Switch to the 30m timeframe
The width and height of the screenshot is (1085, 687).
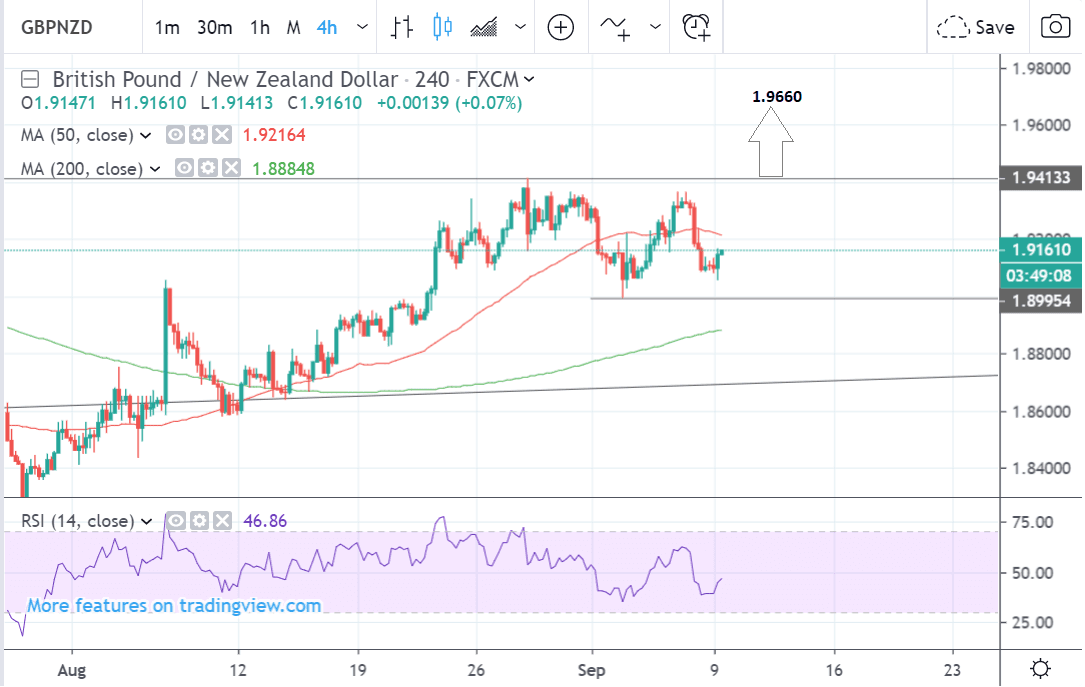pos(214,27)
